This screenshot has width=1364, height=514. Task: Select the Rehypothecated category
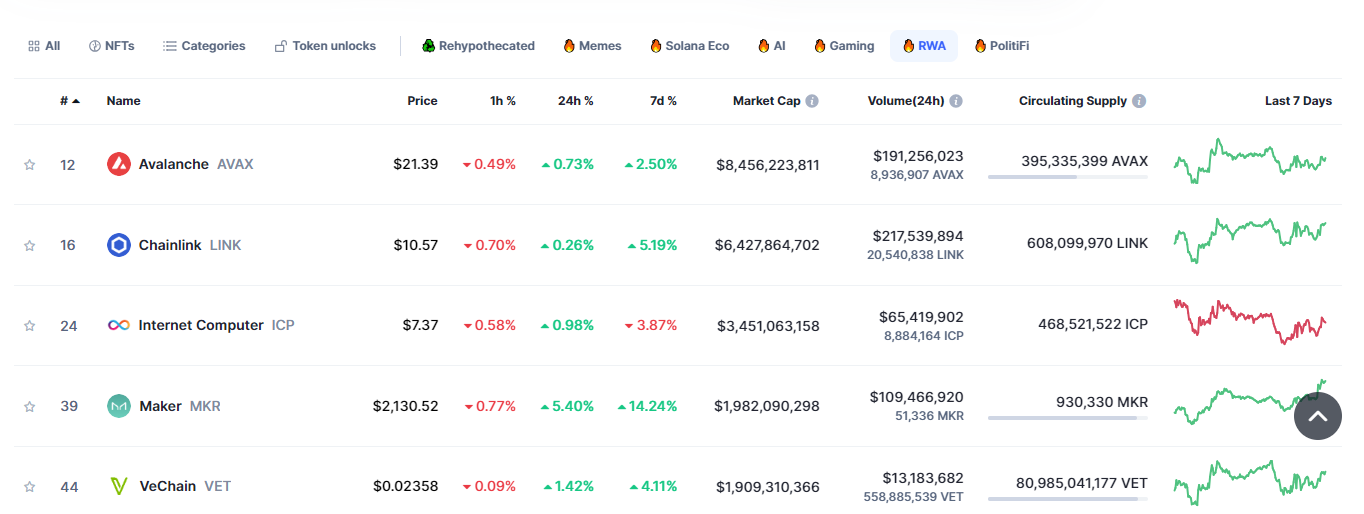(478, 46)
